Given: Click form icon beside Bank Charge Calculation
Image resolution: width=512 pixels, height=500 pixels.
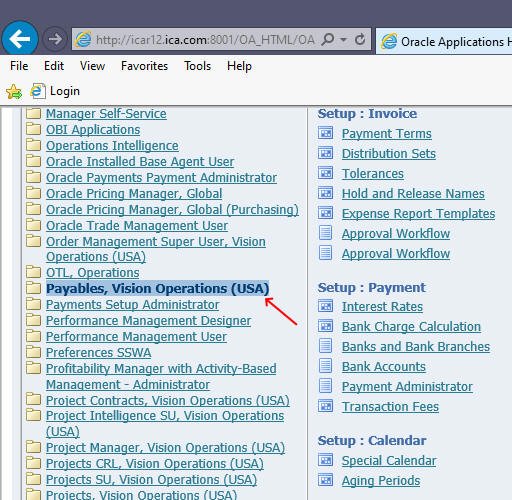Looking at the screenshot, I should (x=326, y=326).
